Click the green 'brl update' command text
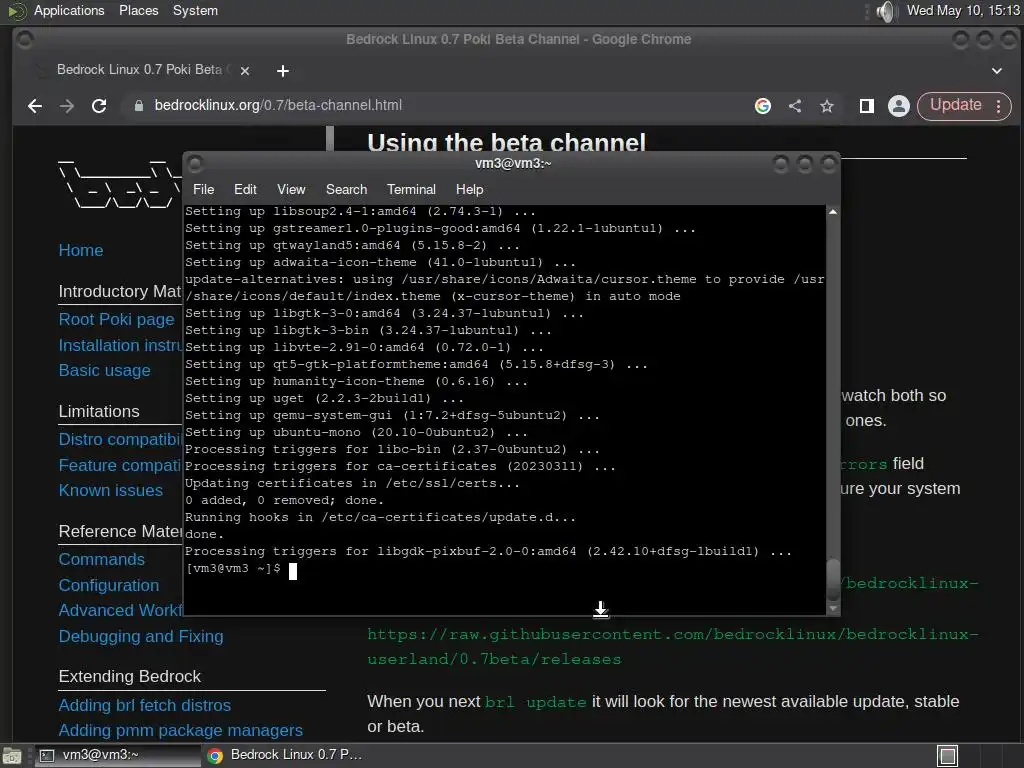The height and width of the screenshot is (768, 1024). [x=536, y=702]
